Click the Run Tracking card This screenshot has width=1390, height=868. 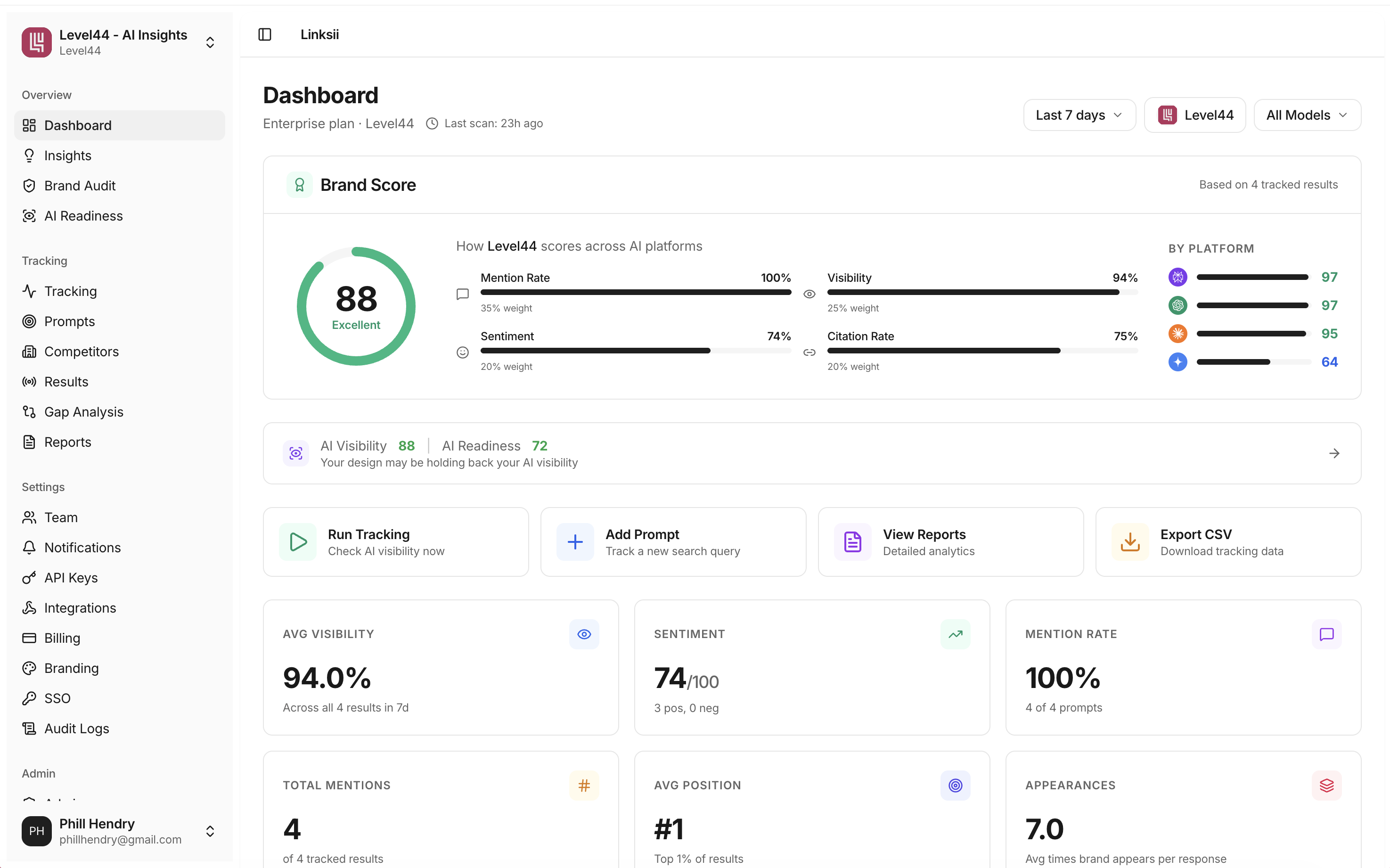(395, 542)
